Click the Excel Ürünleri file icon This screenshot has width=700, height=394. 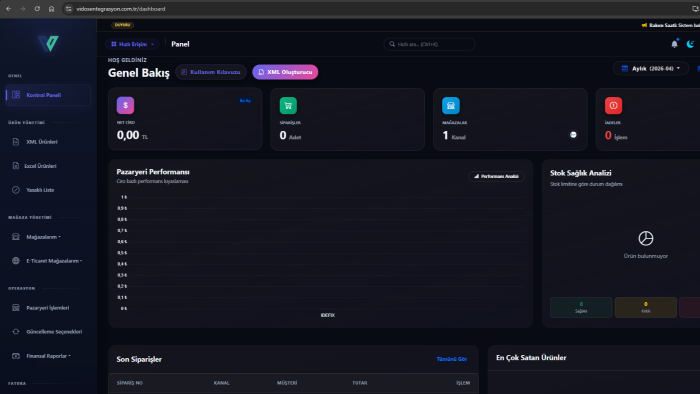16,166
